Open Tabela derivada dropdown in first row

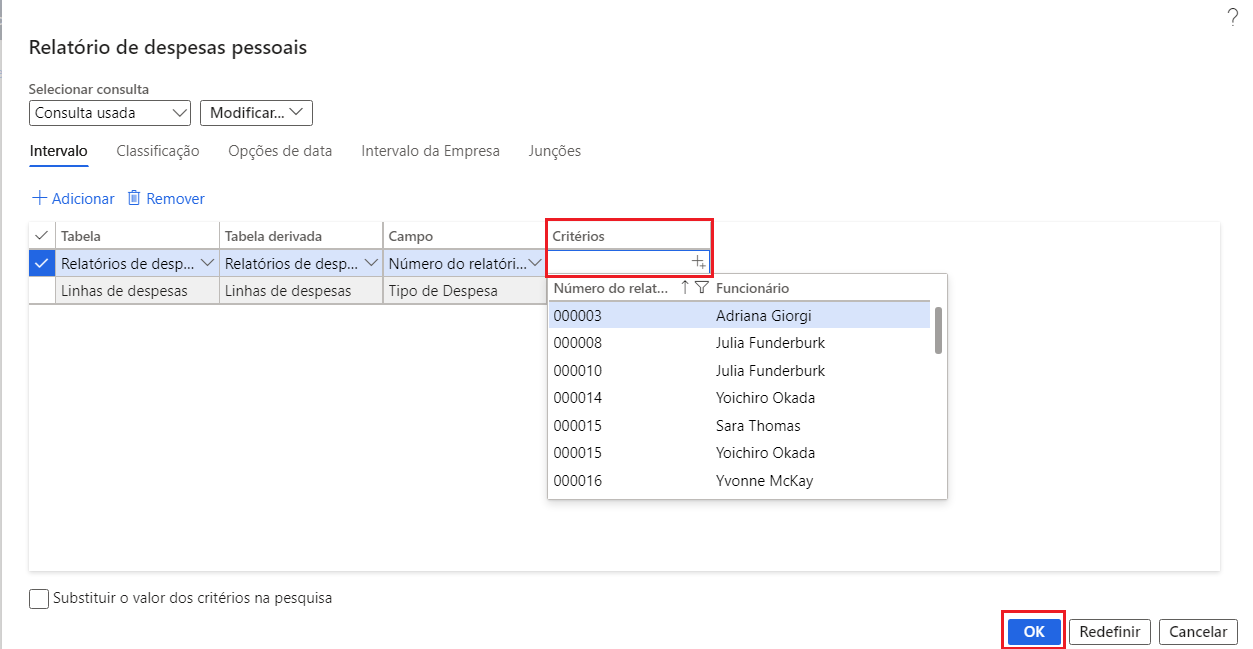pos(372,263)
